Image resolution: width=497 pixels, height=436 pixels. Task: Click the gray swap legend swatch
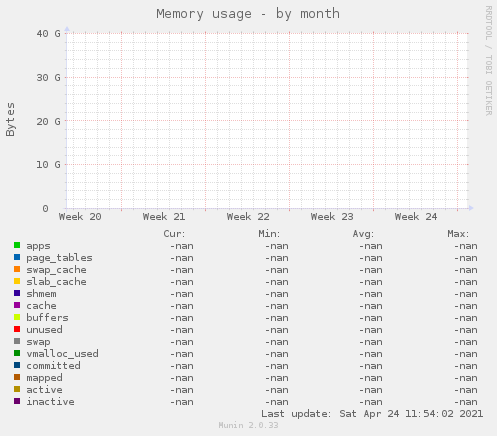coord(17,341)
